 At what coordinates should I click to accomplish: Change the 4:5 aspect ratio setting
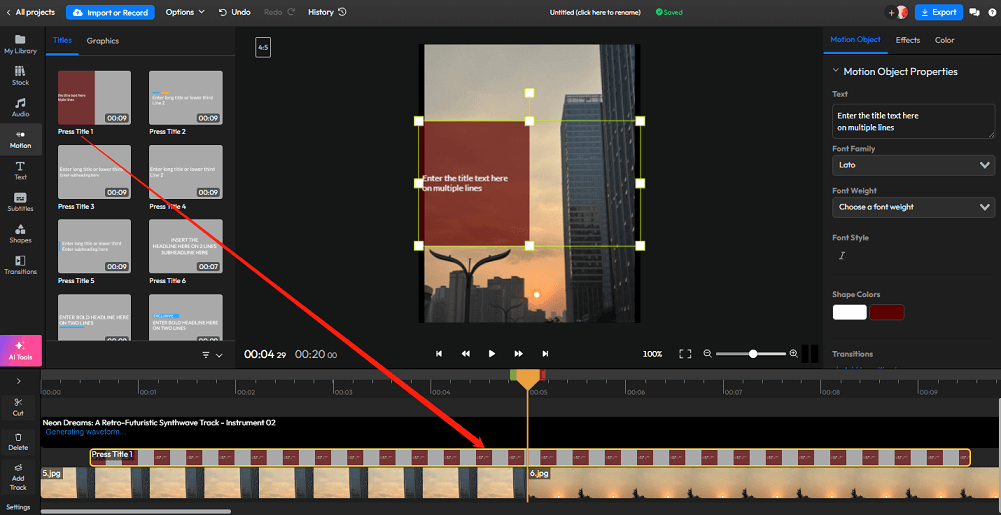[263, 47]
